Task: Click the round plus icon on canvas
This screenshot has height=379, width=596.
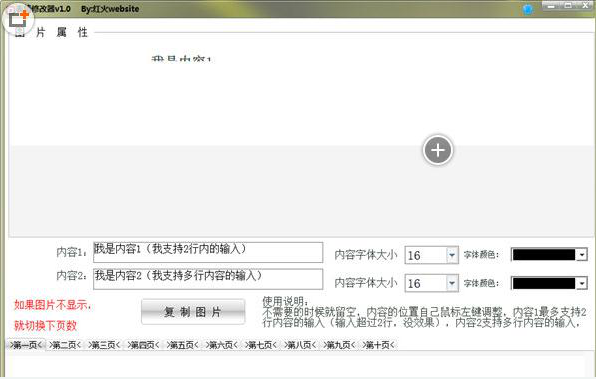Action: (437, 150)
